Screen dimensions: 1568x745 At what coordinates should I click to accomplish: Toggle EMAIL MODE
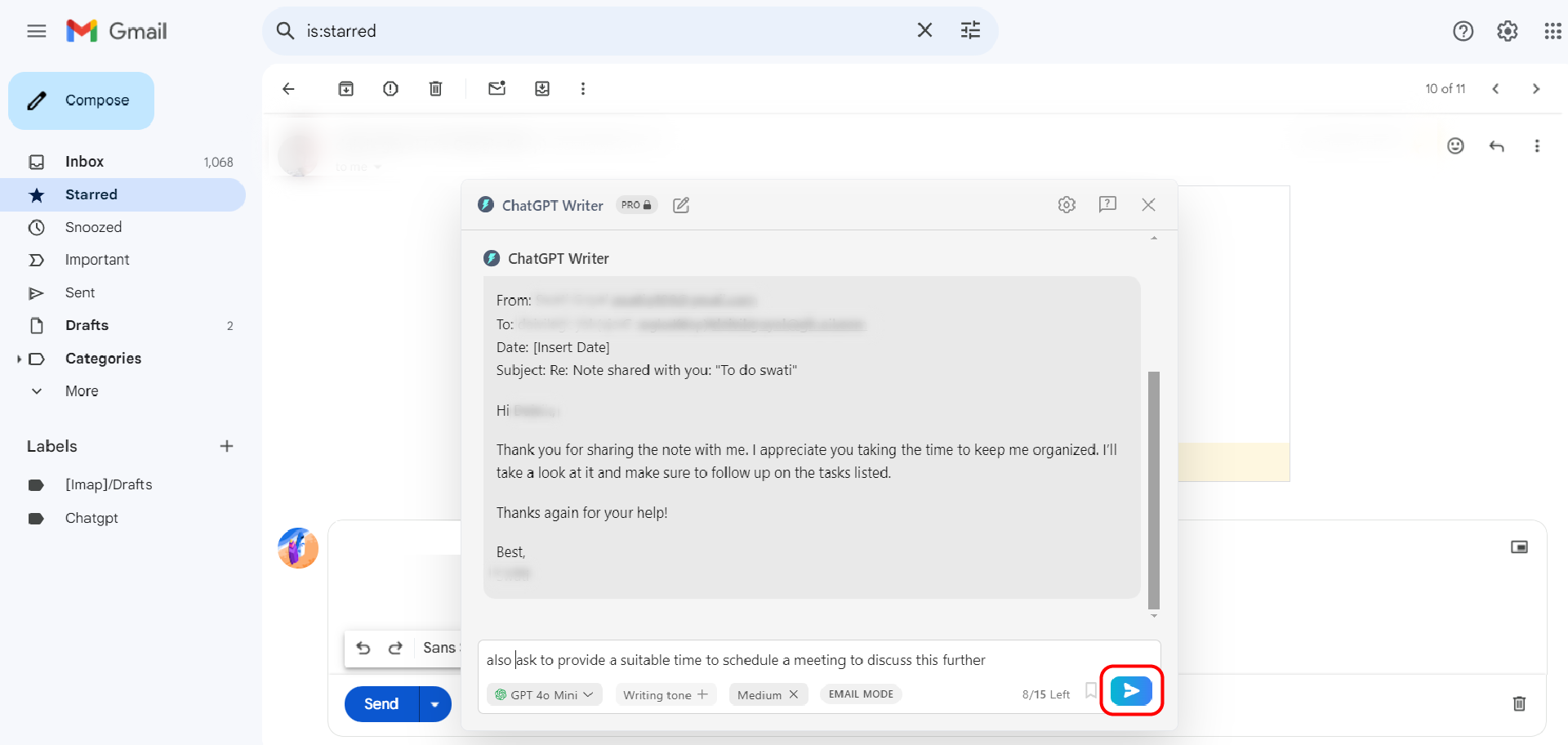click(x=861, y=694)
